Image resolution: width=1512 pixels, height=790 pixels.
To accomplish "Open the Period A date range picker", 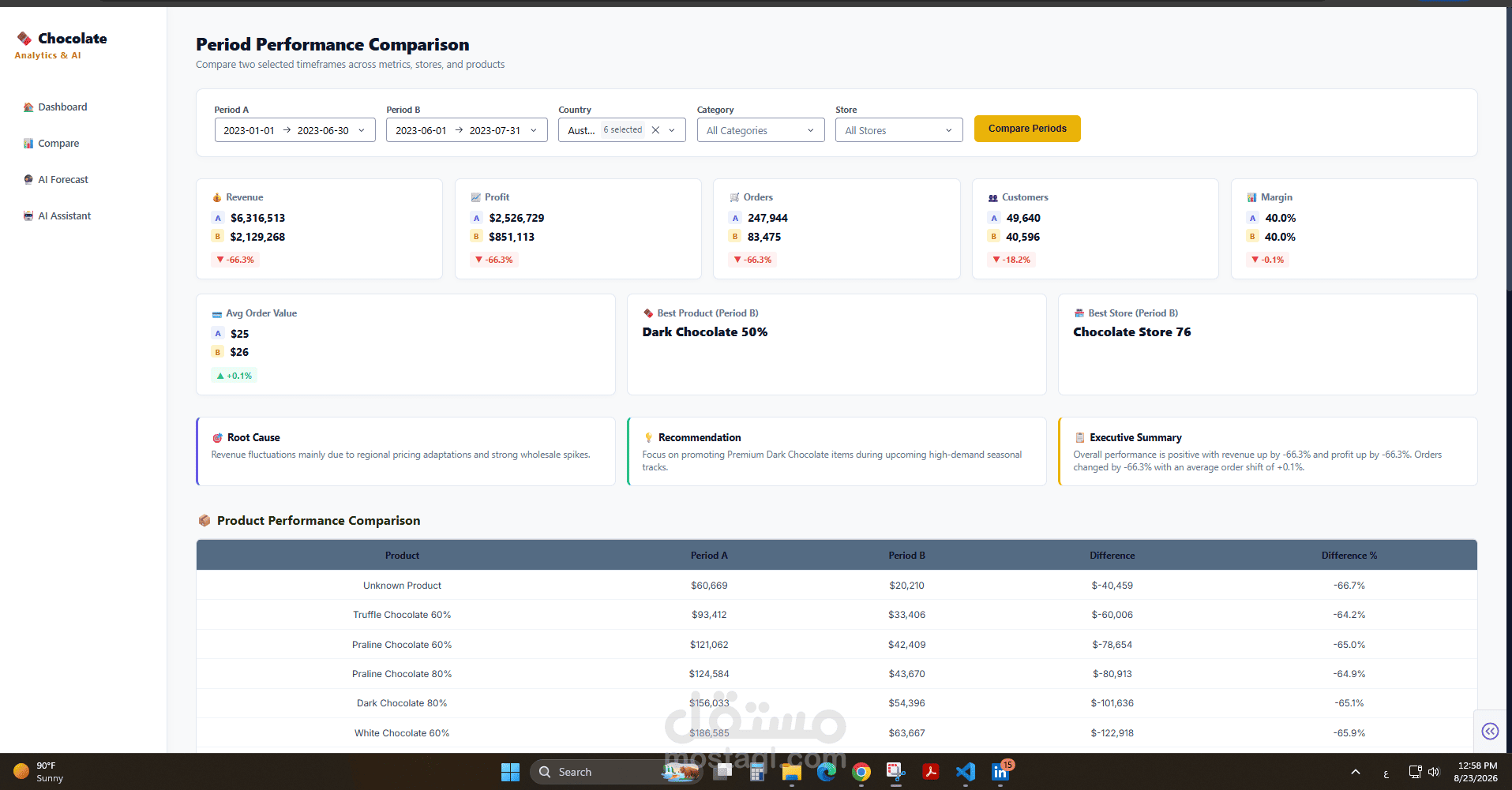I will point(295,130).
